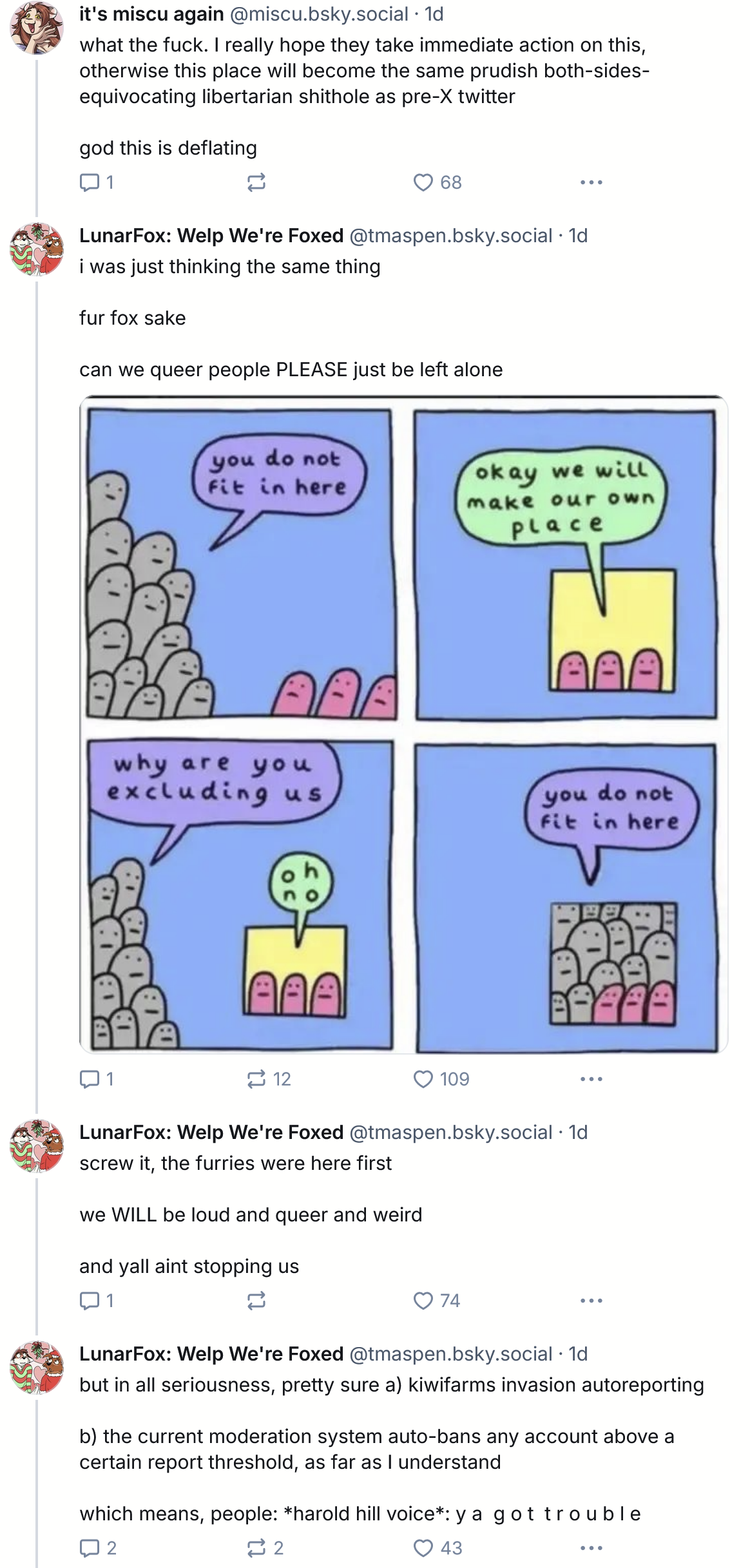Reply to 'furries were here first' post
The width and height of the screenshot is (750, 1568).
[88, 1301]
